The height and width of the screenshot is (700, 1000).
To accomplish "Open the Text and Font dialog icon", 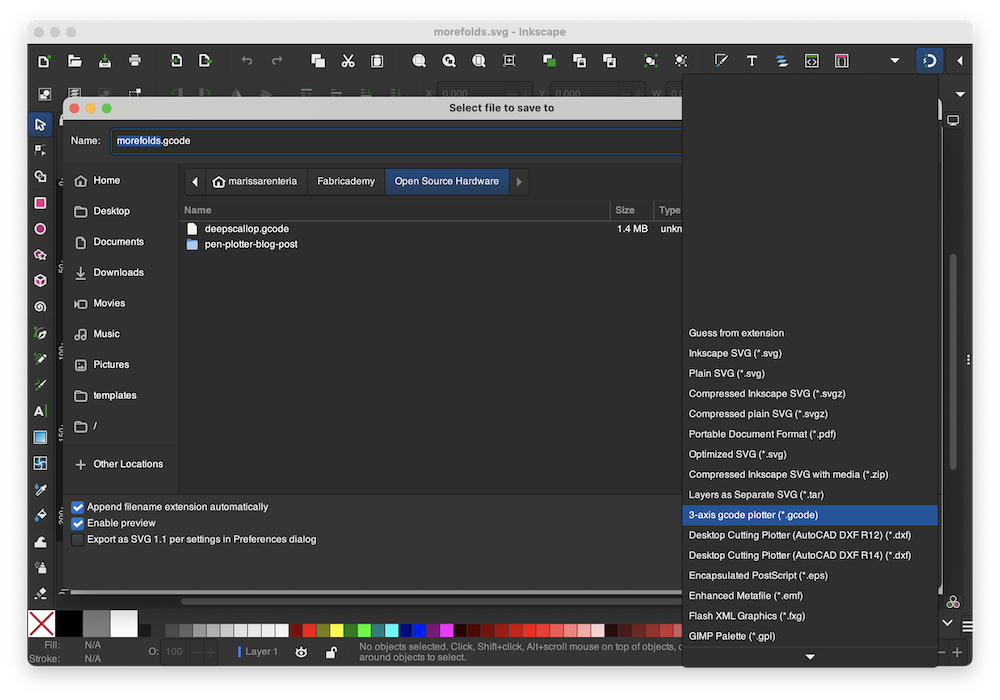I will 751,61.
